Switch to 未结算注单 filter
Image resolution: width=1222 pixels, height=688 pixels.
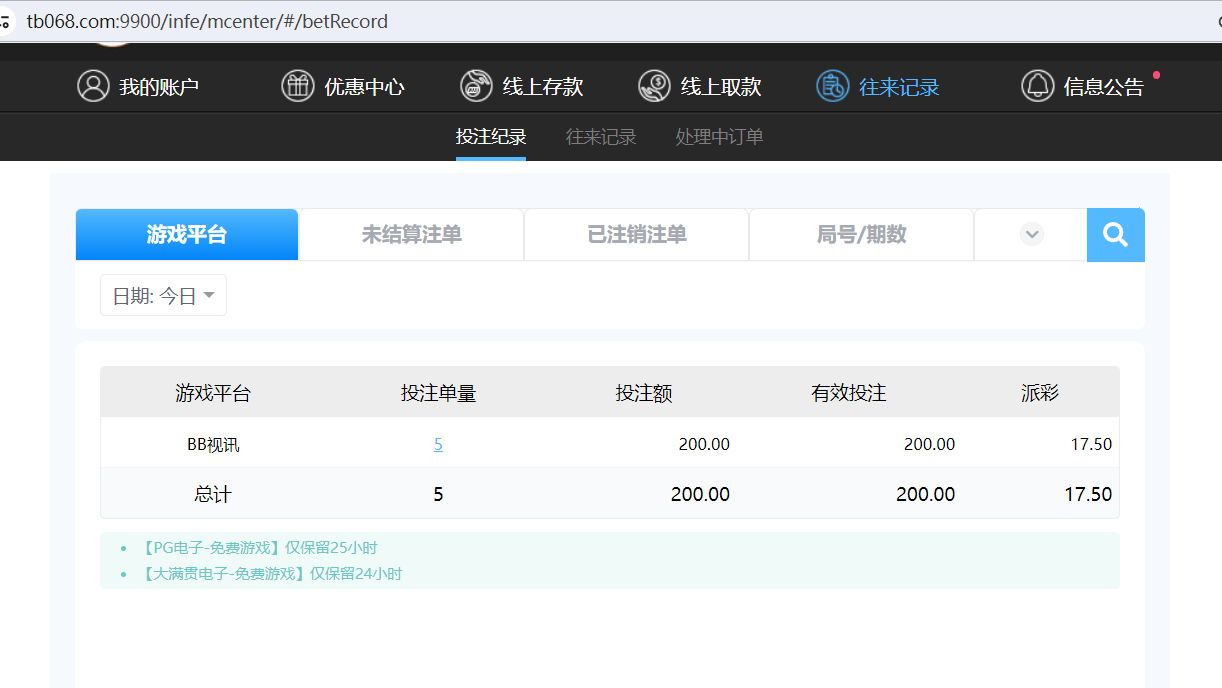click(x=411, y=234)
